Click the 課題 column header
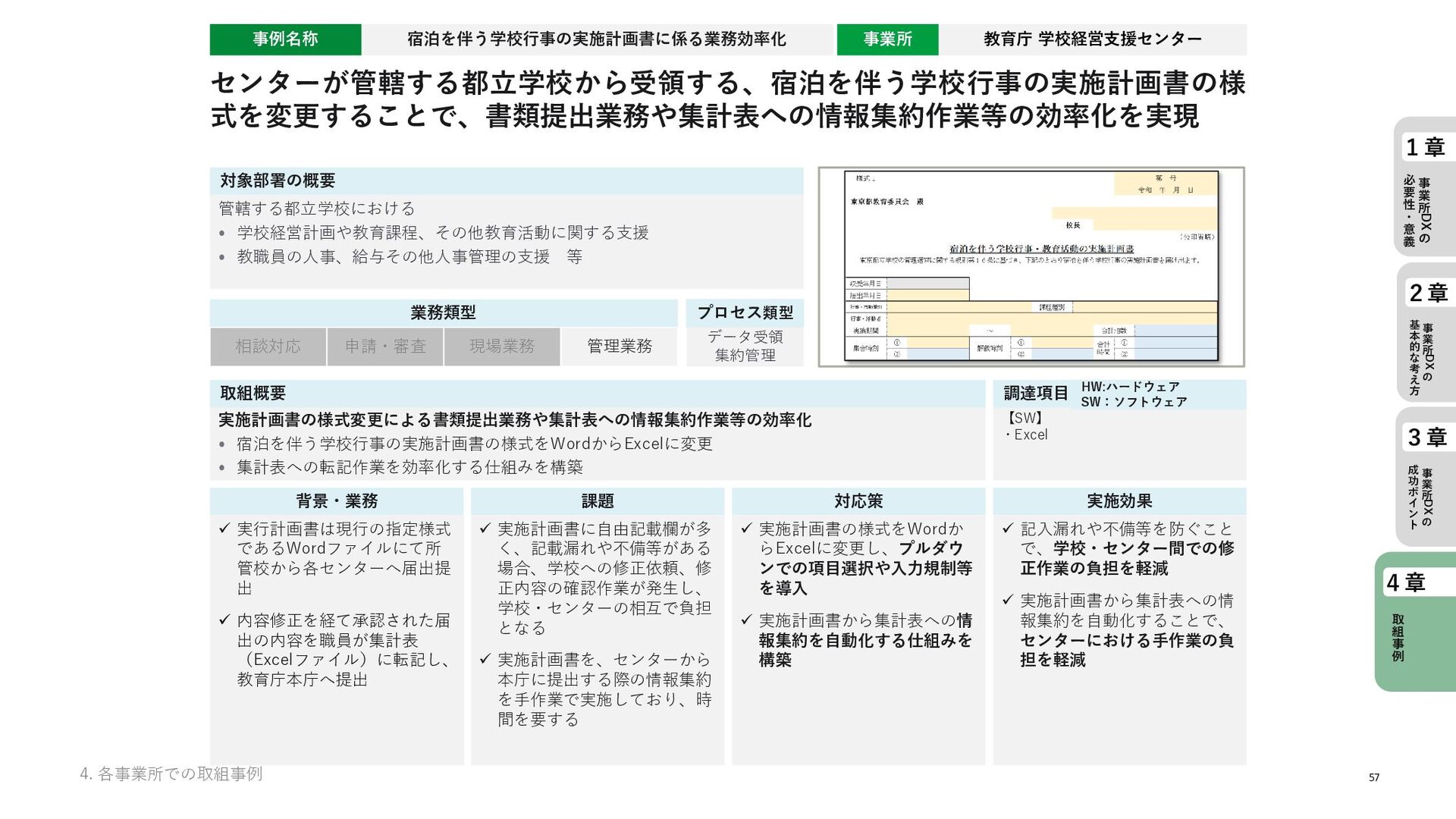1456x819 pixels. 597,501
